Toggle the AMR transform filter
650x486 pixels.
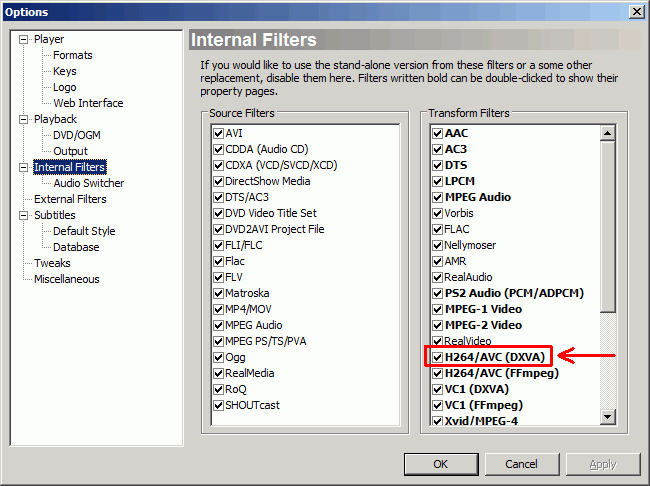437,262
